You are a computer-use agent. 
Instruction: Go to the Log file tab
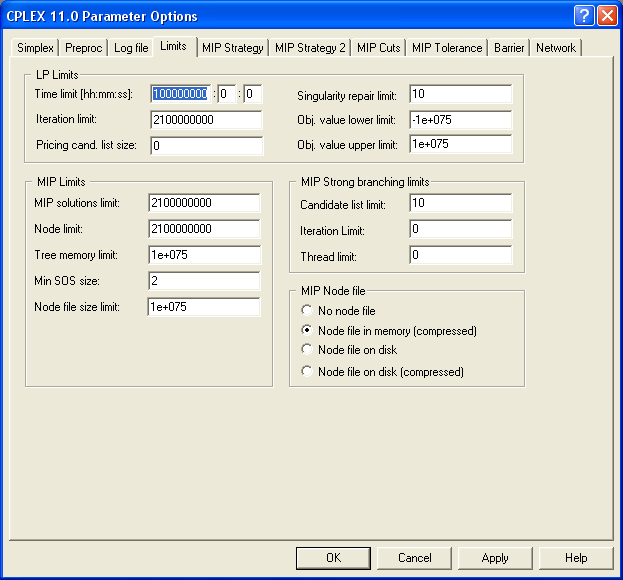tap(131, 48)
